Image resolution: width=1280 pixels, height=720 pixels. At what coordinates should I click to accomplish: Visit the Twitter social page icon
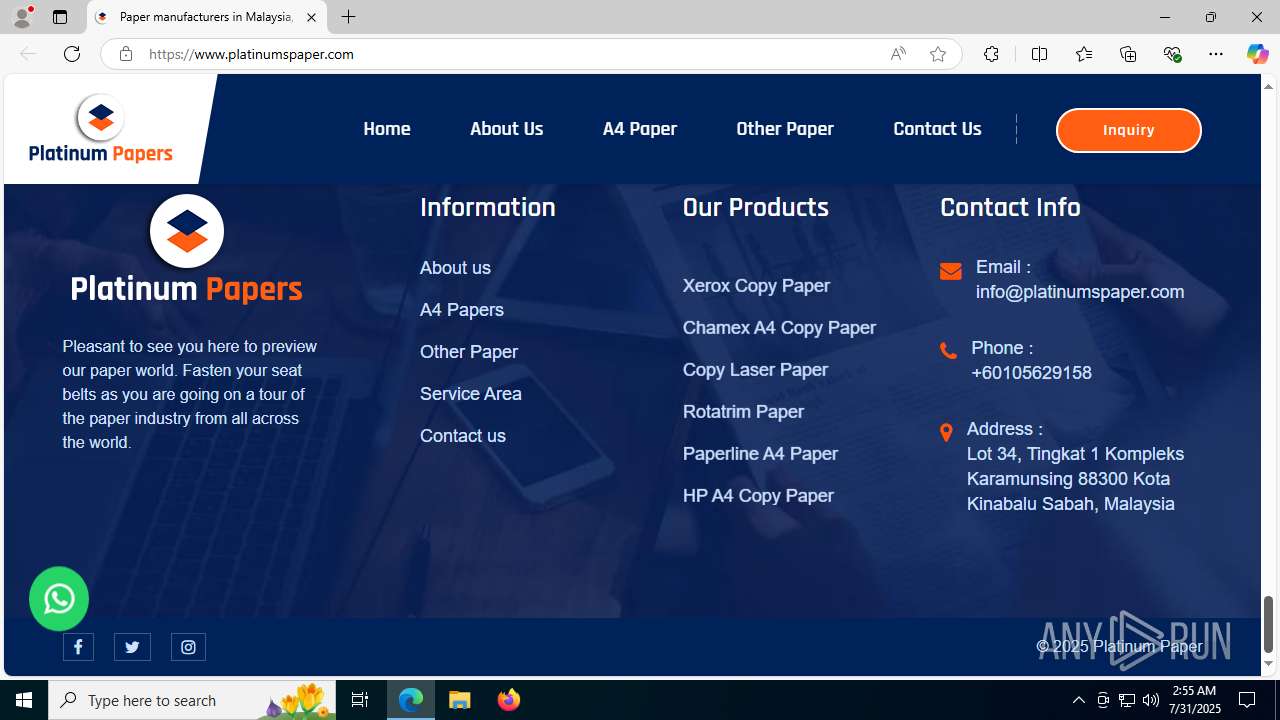tap(132, 647)
